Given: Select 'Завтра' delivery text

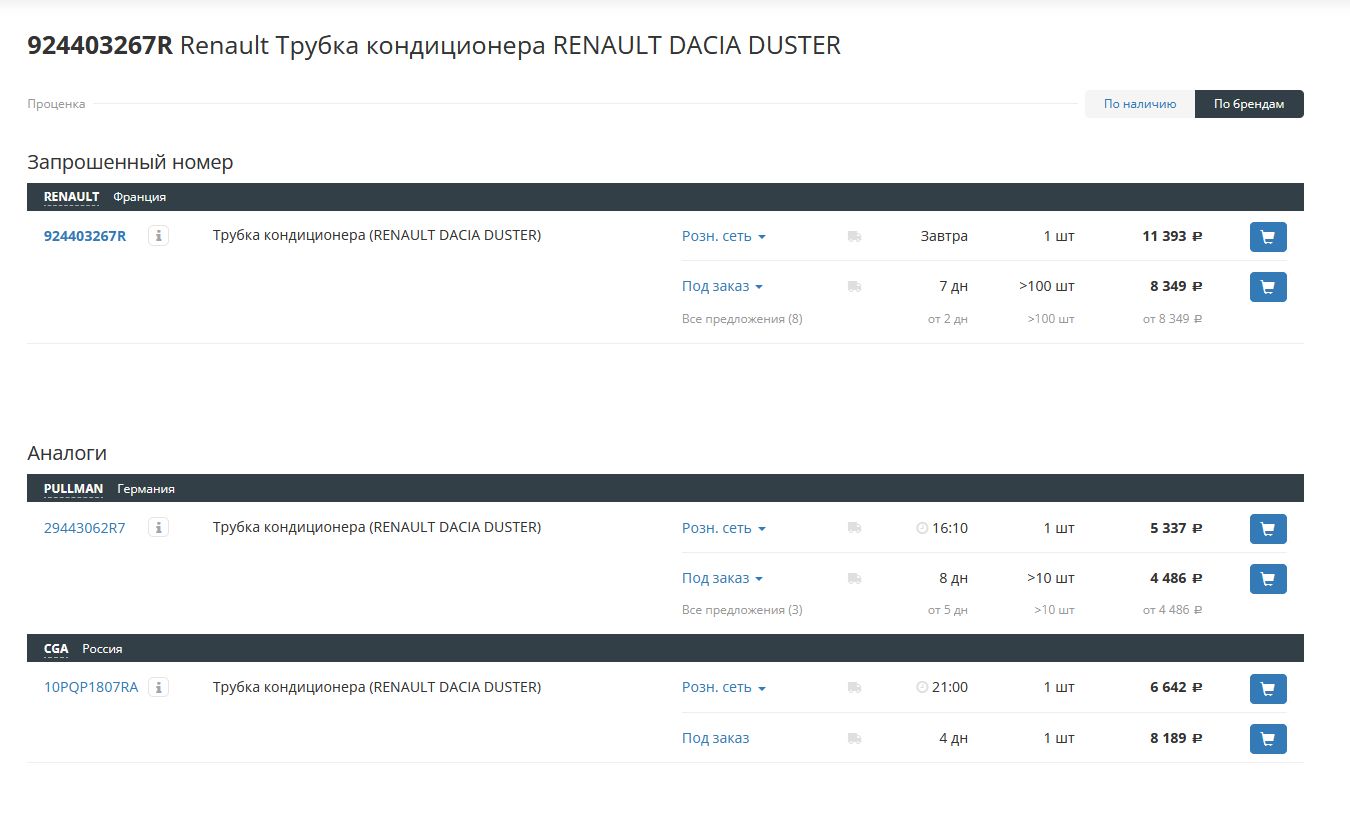Looking at the screenshot, I should (944, 237).
